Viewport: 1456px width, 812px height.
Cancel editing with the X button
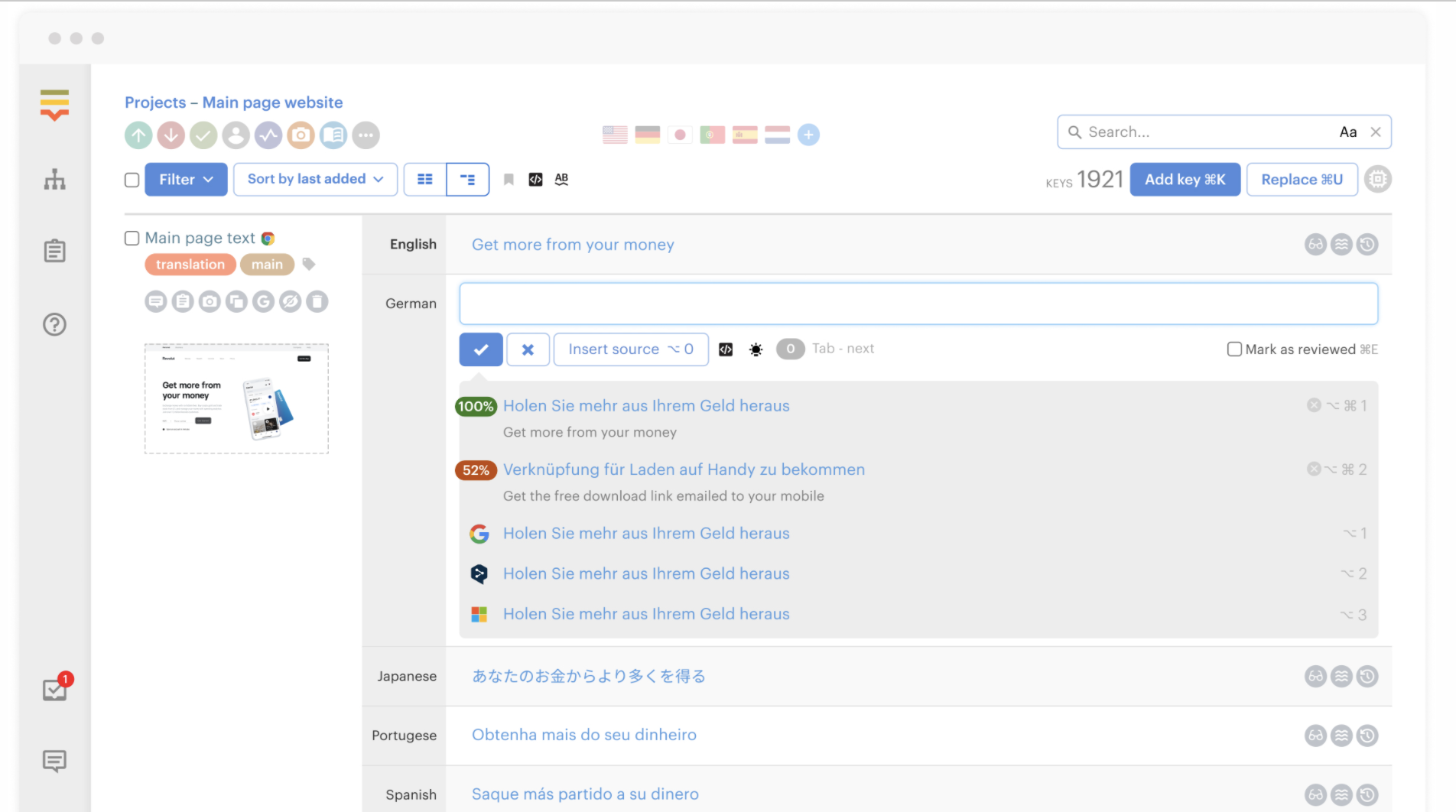click(x=528, y=349)
